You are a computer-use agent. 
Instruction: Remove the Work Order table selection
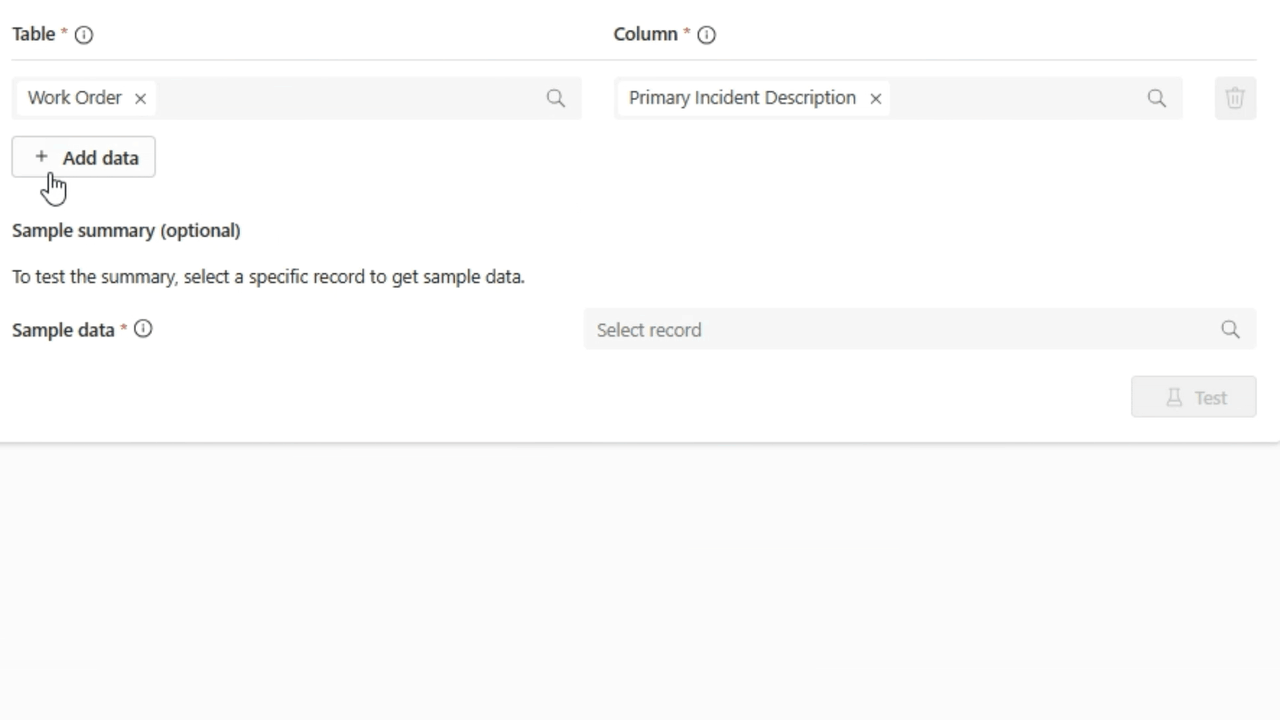pos(140,98)
